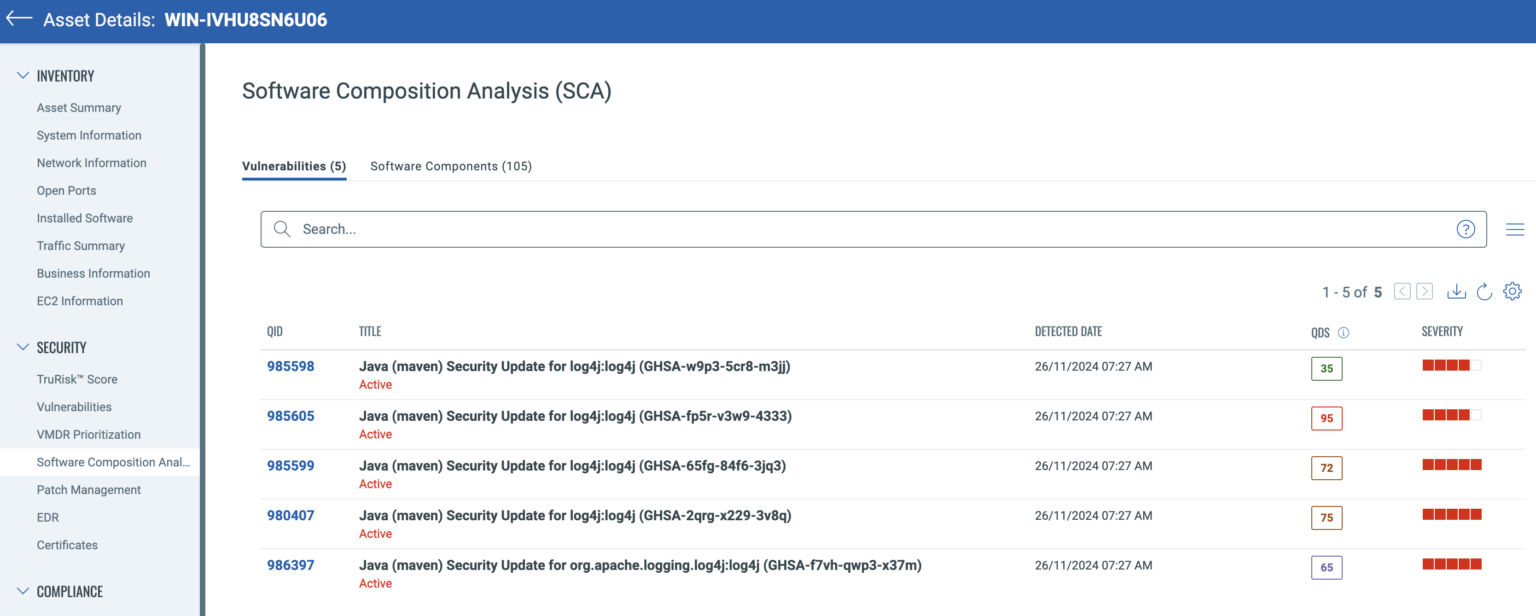Expand the COMPLIANCE section
The height and width of the screenshot is (616, 1536).
(x=22, y=591)
